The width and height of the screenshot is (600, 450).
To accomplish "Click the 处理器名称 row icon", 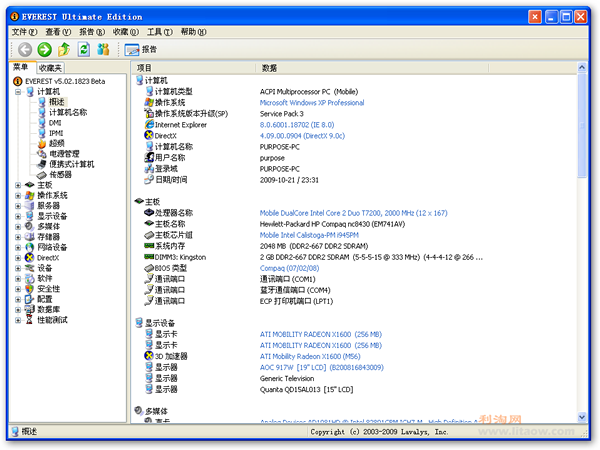I will [x=149, y=212].
